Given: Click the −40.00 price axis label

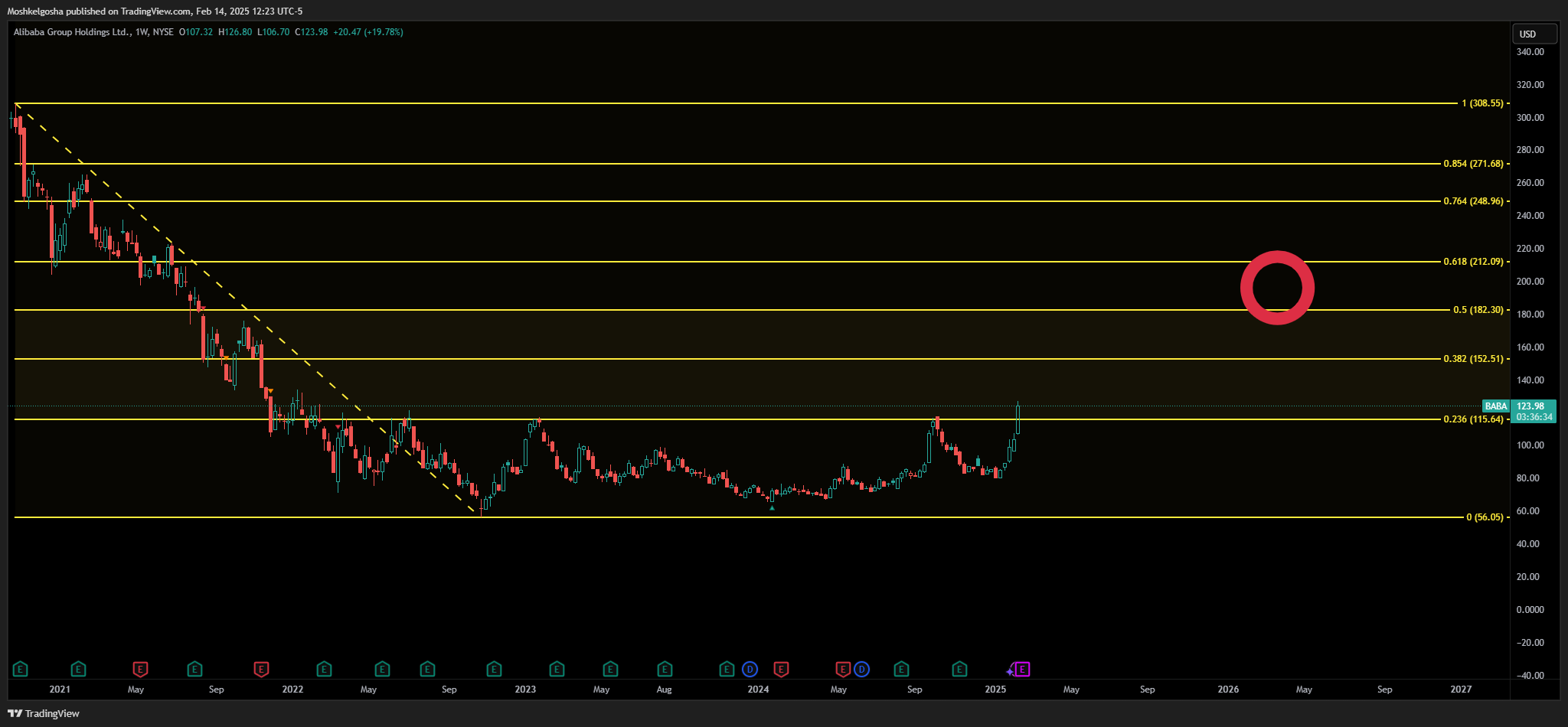Looking at the screenshot, I should [x=1530, y=676].
